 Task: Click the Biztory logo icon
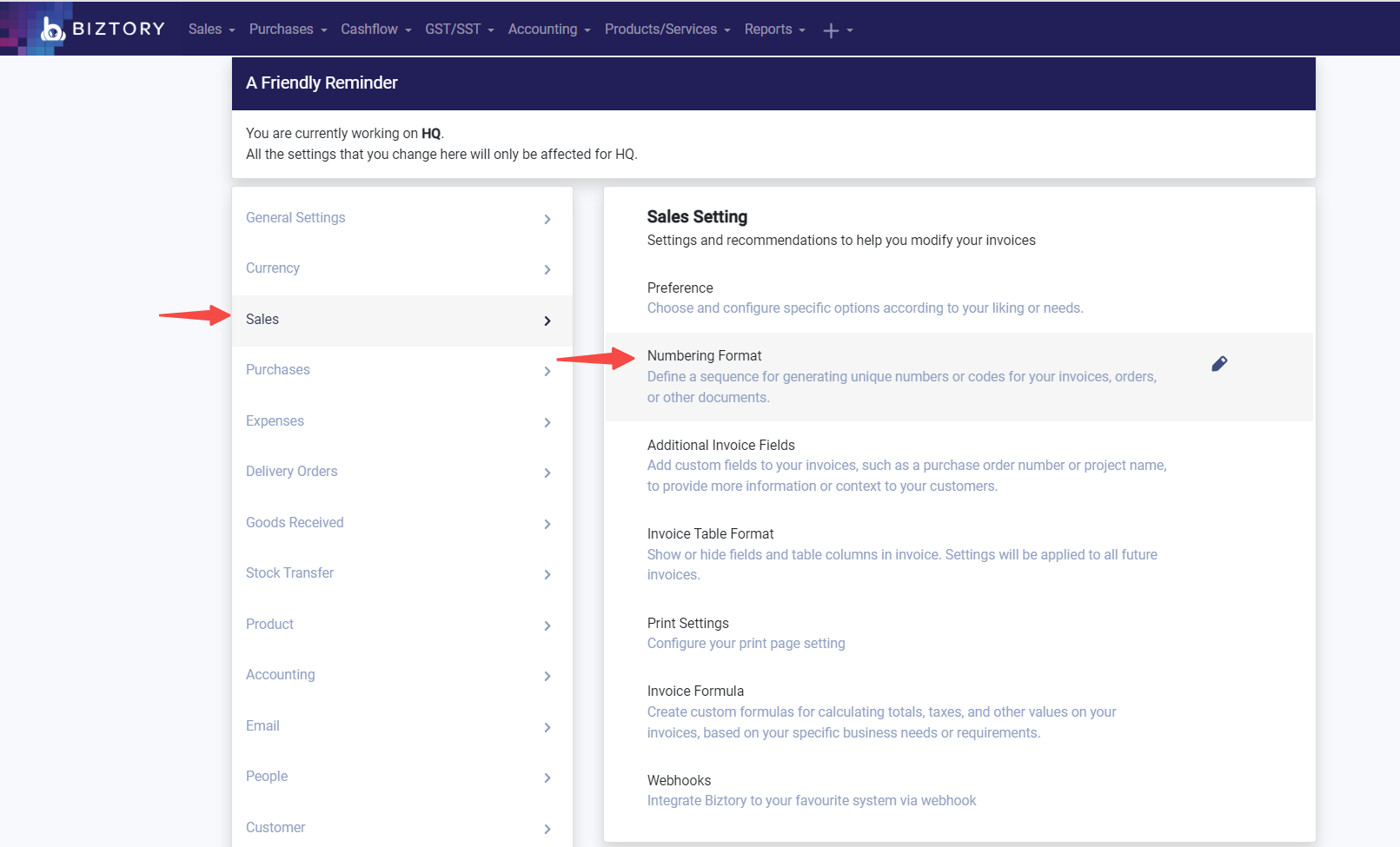coord(53,29)
